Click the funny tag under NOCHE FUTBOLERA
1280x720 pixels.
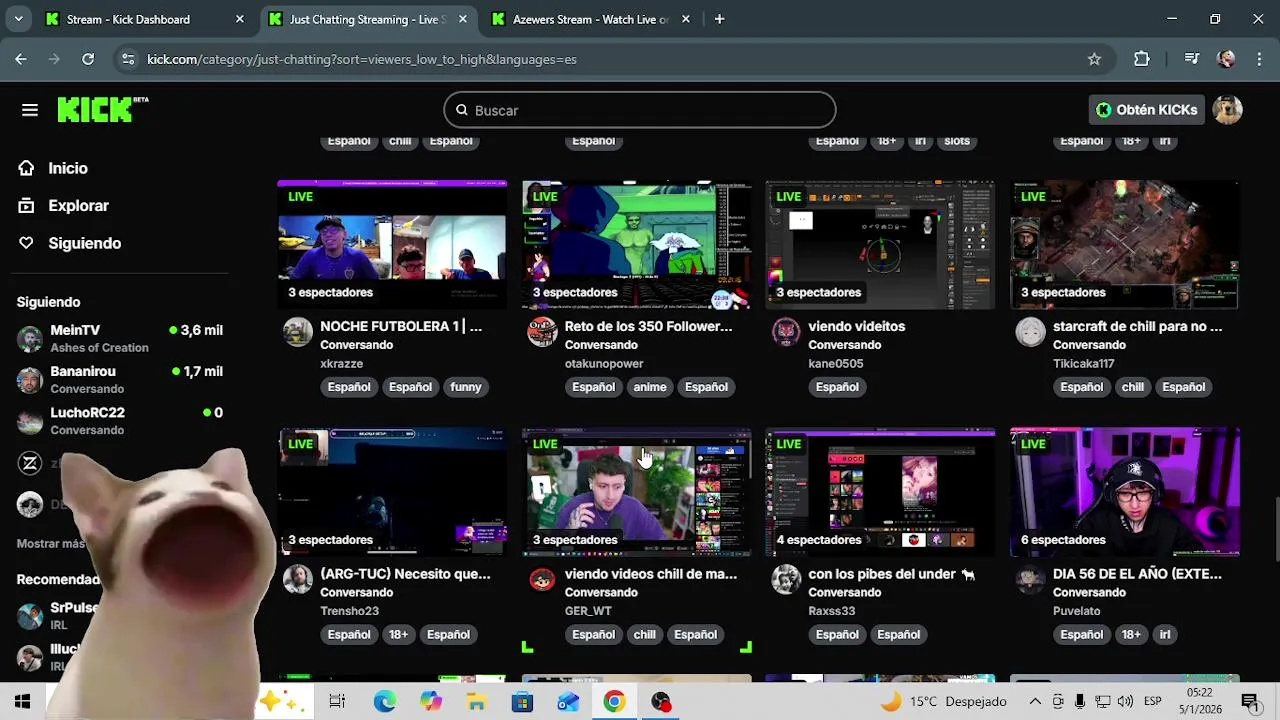pyautogui.click(x=466, y=387)
